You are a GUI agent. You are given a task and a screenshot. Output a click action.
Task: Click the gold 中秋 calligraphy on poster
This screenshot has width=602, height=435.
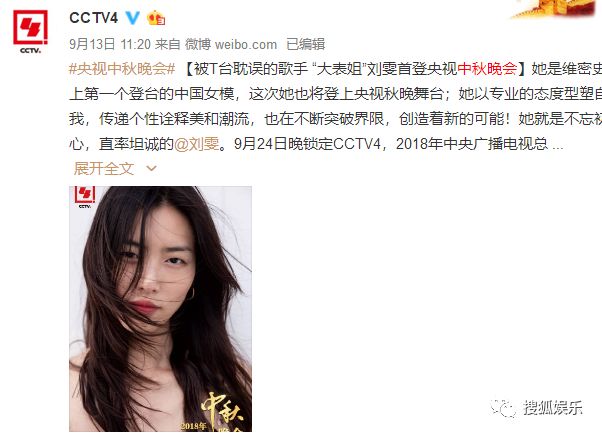222,409
